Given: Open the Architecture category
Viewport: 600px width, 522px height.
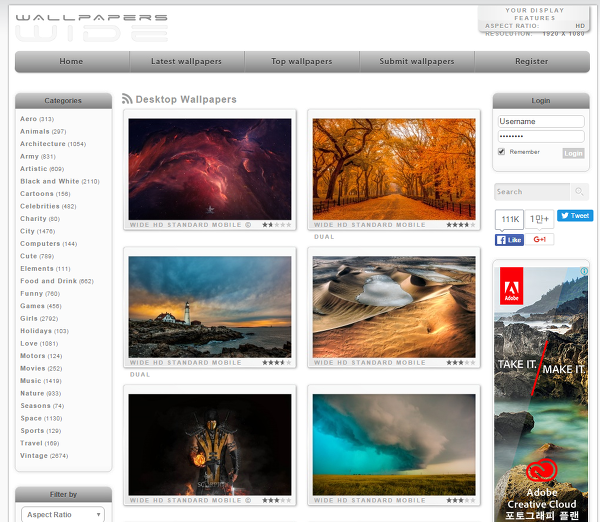Looking at the screenshot, I should (53, 144).
